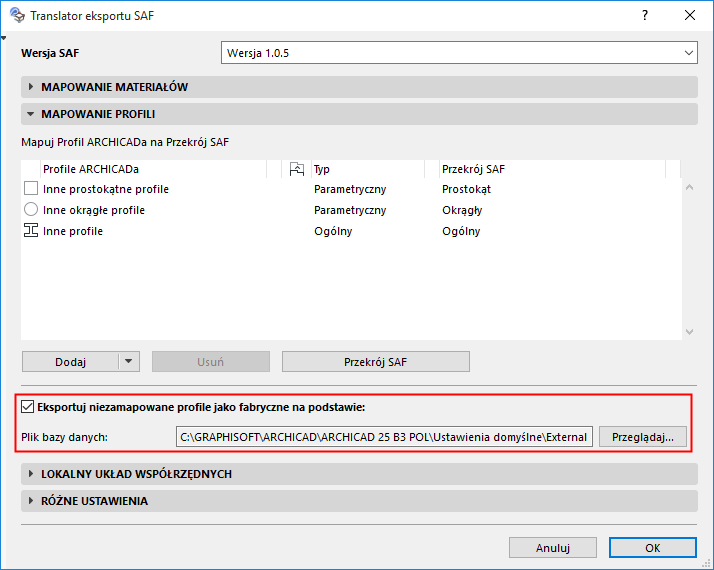
Task: Click the structural column header icon beside Typ
Action: click(x=297, y=169)
